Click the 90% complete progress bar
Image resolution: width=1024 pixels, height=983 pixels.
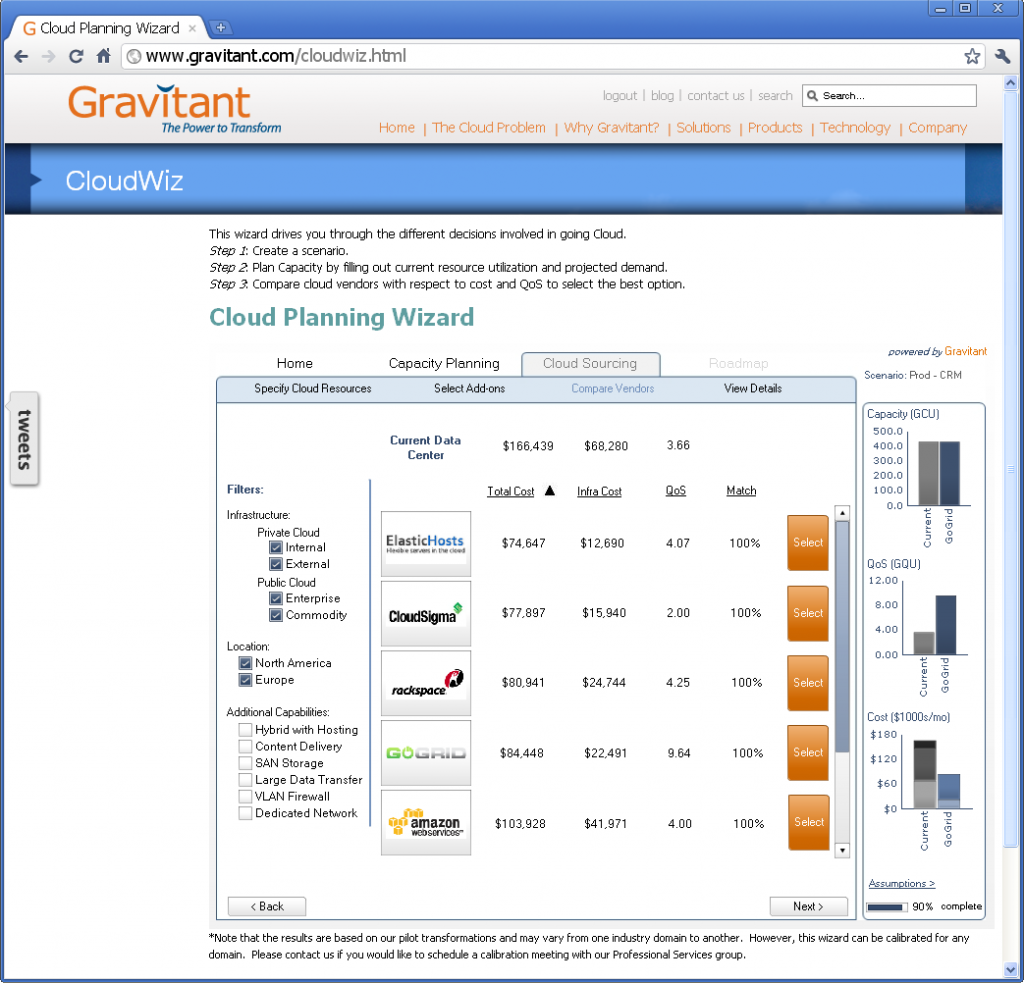pyautogui.click(x=887, y=907)
